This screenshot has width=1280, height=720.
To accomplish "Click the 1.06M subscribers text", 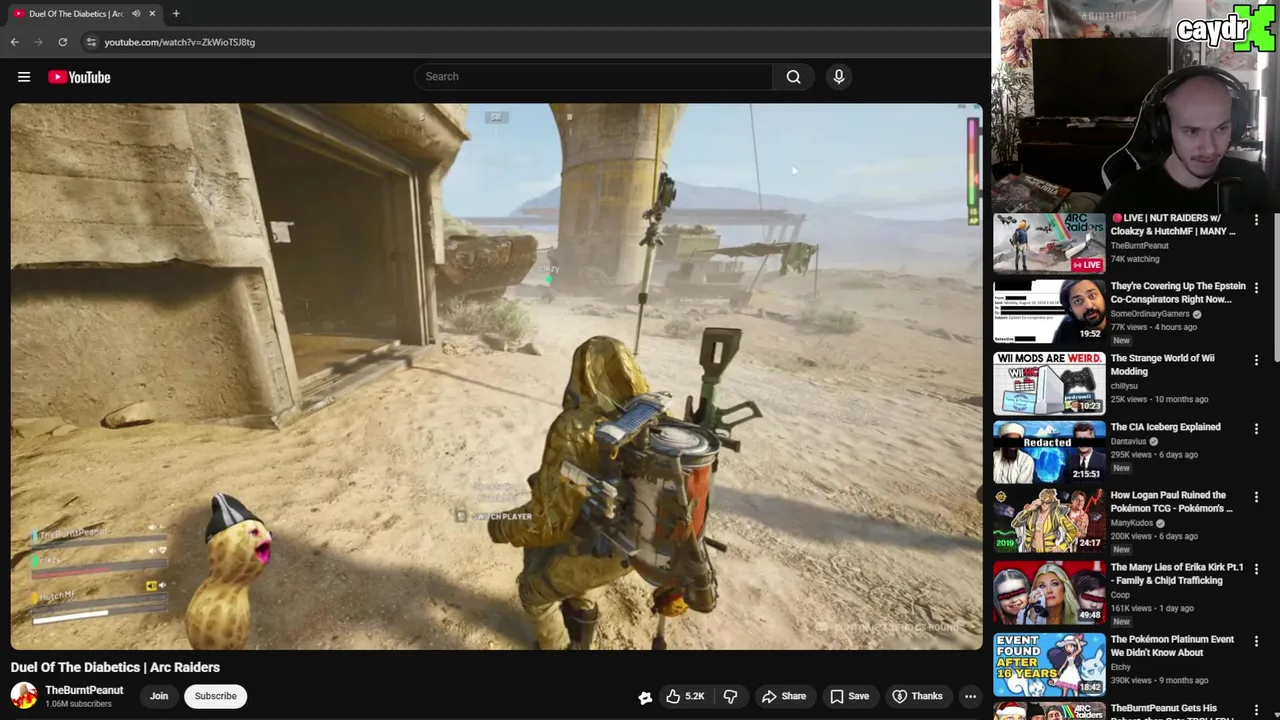I will point(78,704).
